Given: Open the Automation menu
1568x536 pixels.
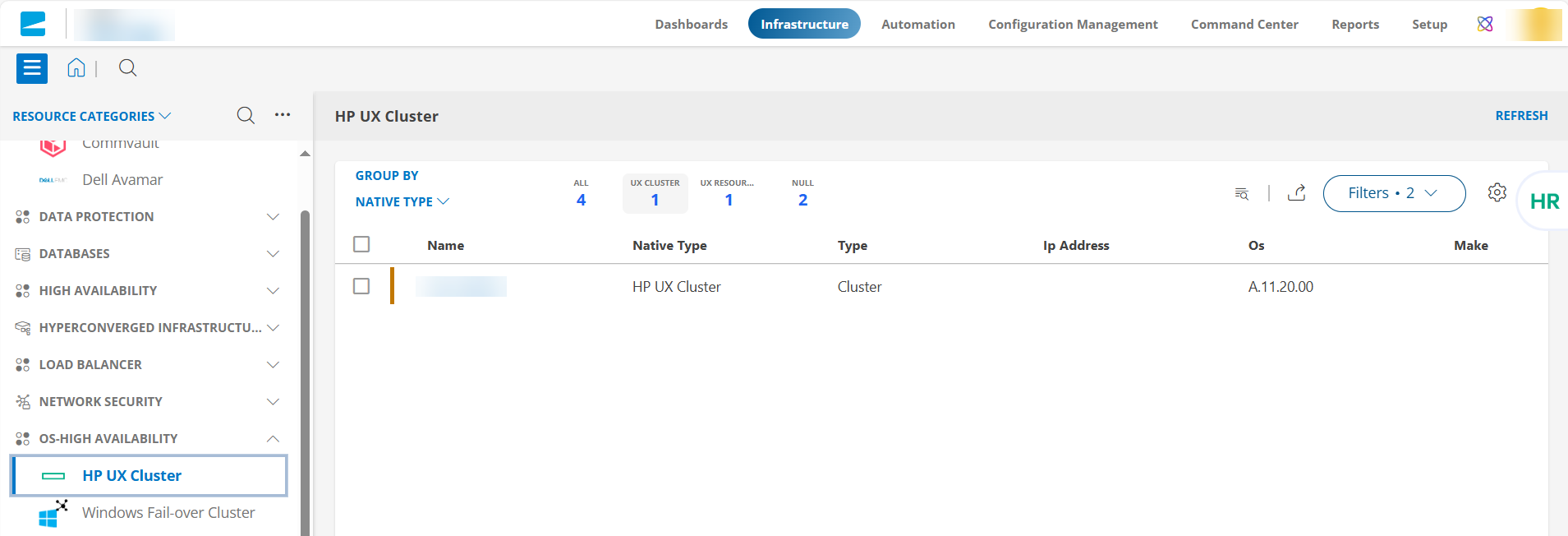Looking at the screenshot, I should coord(918,24).
